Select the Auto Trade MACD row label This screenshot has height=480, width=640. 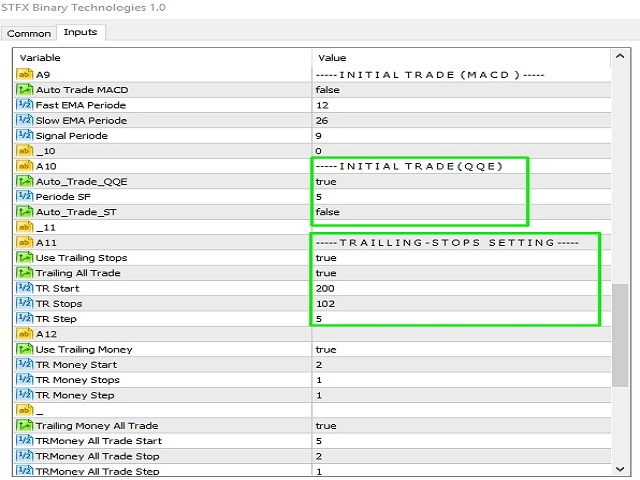[x=82, y=90]
